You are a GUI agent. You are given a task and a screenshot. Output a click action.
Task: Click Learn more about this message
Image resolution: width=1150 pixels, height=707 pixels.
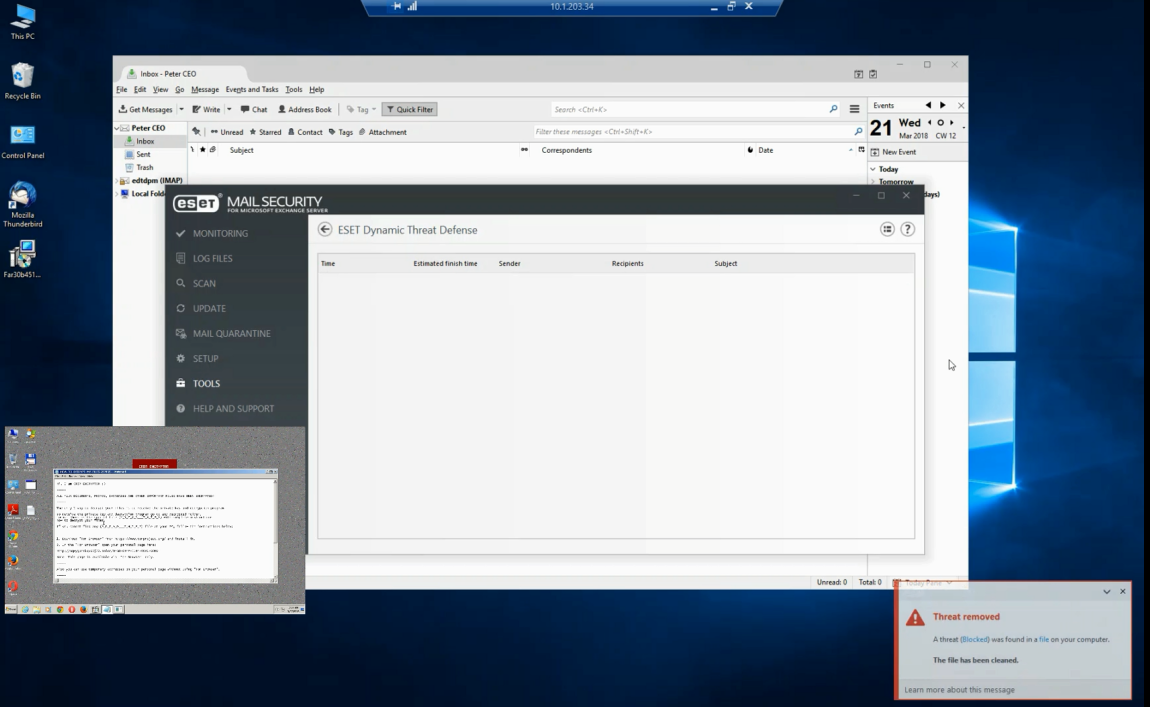tap(959, 689)
